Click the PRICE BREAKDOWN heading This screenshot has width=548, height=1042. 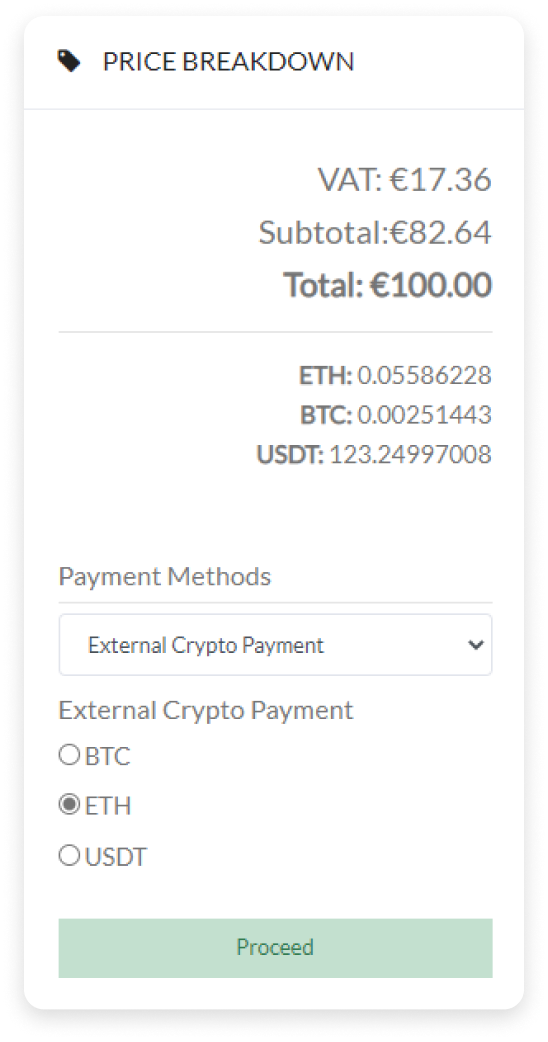point(228,62)
